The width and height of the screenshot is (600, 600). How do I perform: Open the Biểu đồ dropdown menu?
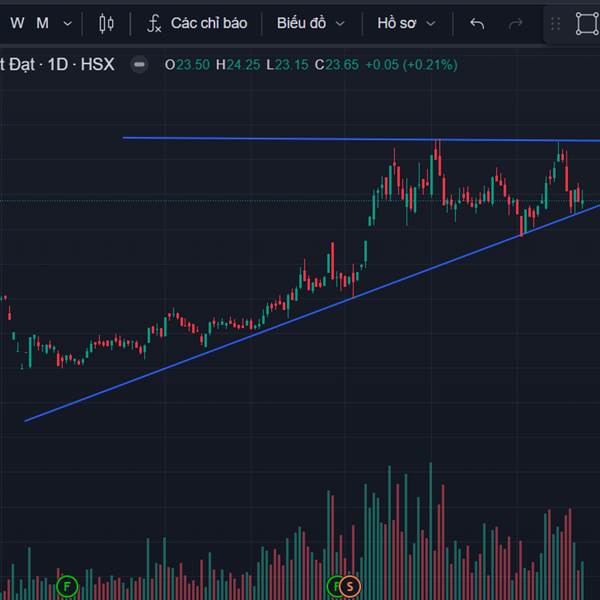(x=311, y=23)
